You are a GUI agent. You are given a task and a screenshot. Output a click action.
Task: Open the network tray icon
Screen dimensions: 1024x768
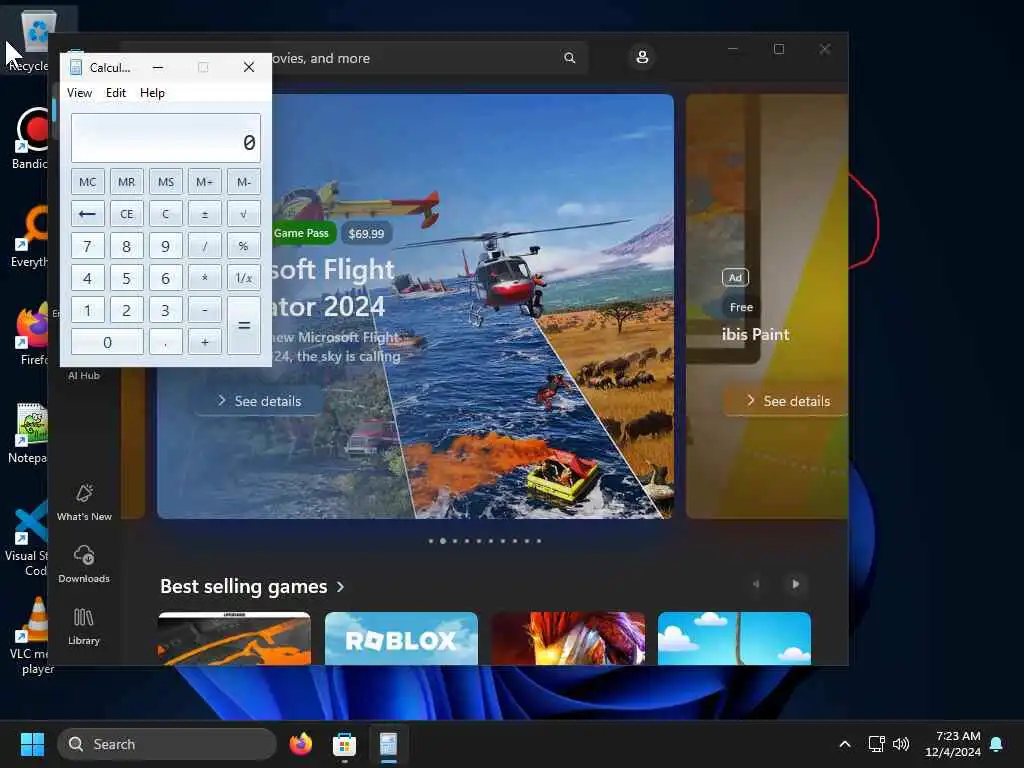(x=876, y=744)
